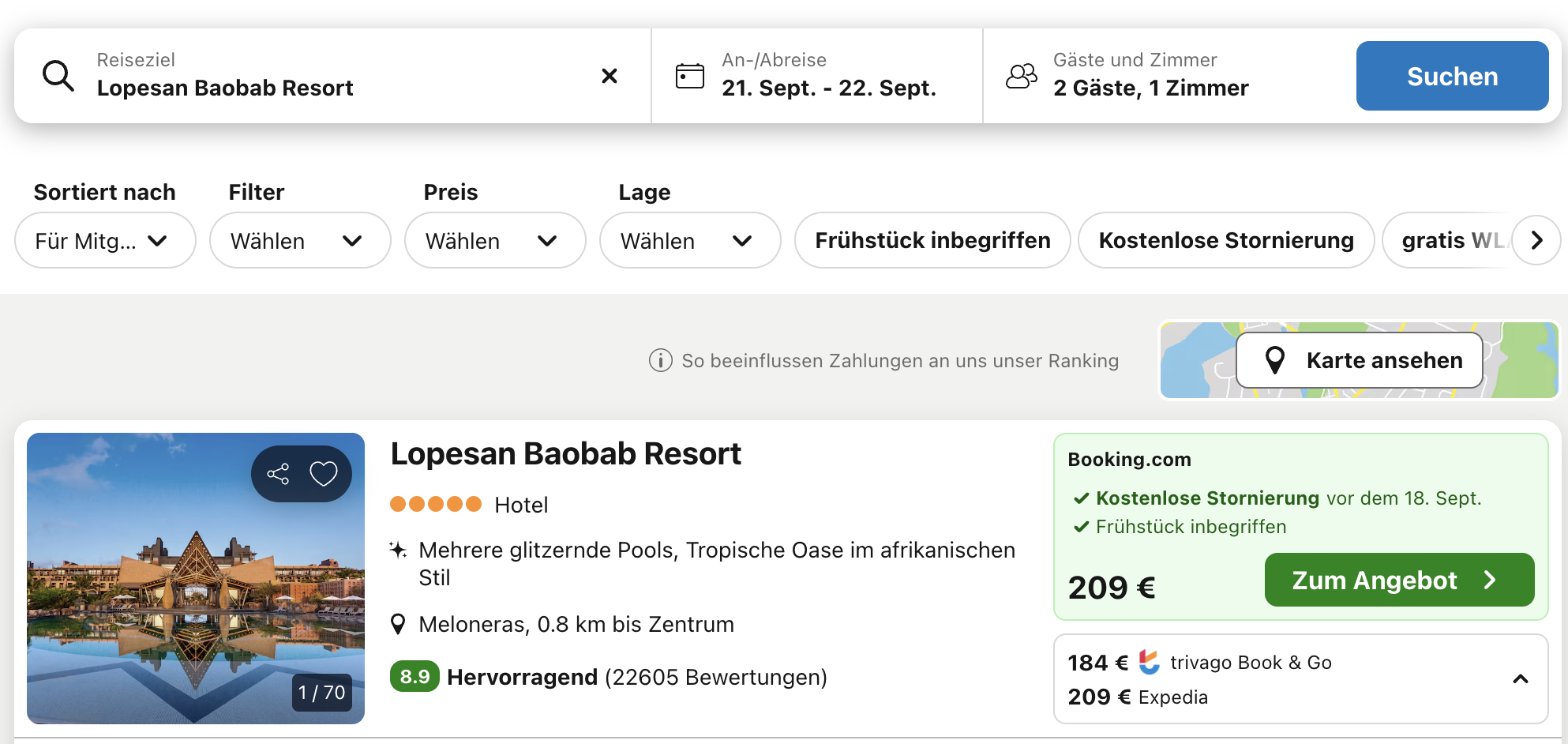Clear the Lopesan Baobab Resort destination
Viewport: 1568px width, 744px height.
point(610,76)
